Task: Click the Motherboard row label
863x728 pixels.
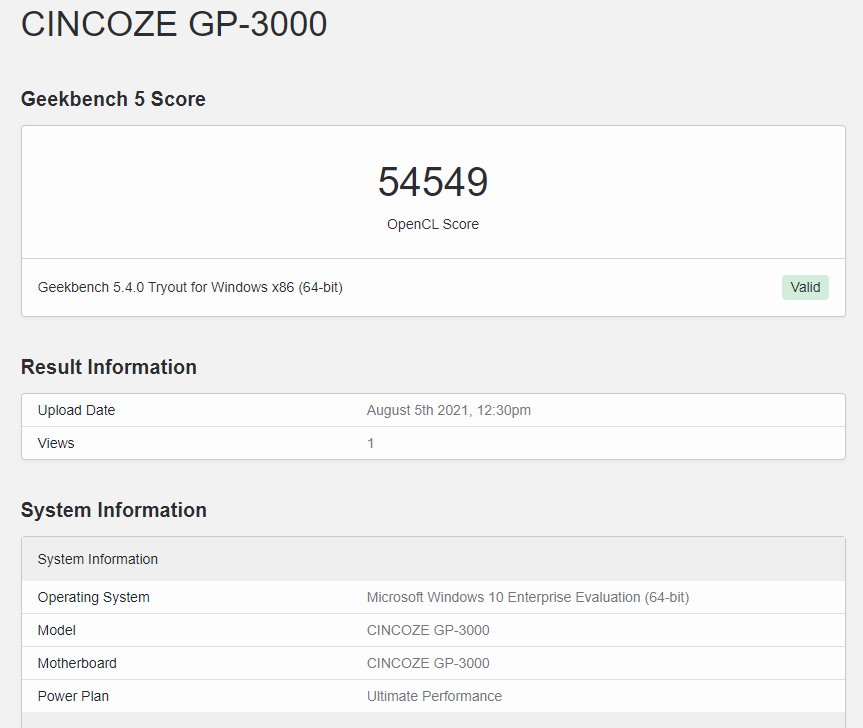Action: 77,664
